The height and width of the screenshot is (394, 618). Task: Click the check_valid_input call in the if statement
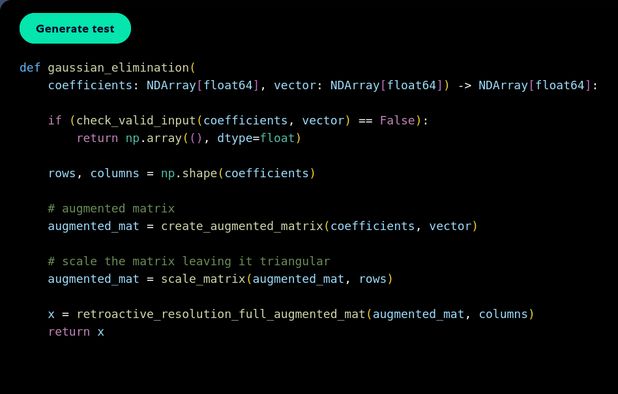[136, 121]
